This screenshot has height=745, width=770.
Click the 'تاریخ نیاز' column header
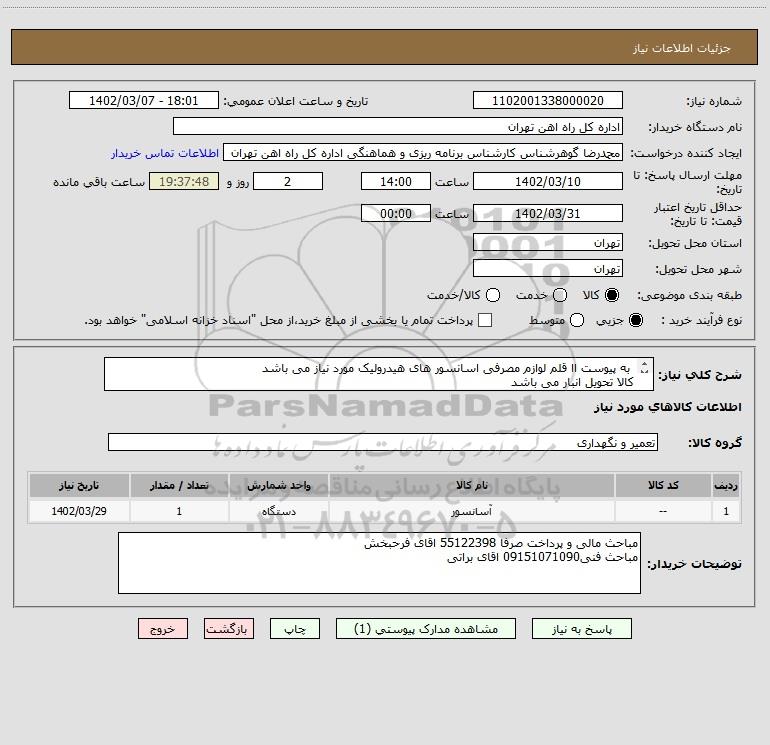click(79, 485)
